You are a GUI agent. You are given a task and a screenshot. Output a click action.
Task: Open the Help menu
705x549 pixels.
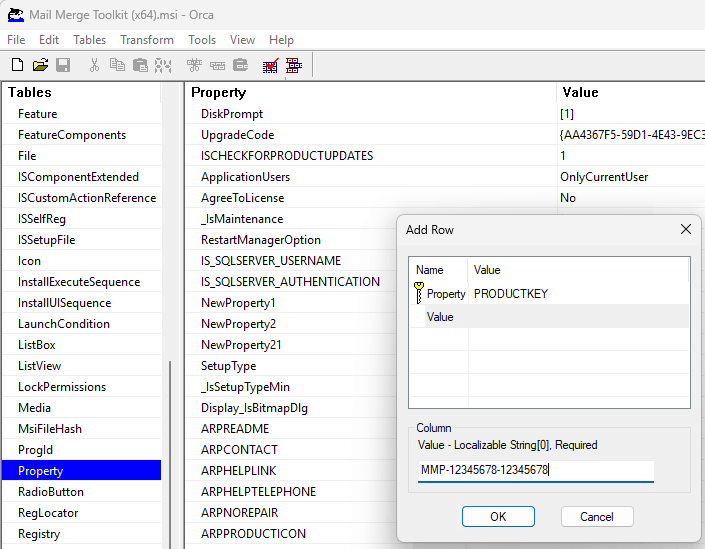pyautogui.click(x=281, y=40)
